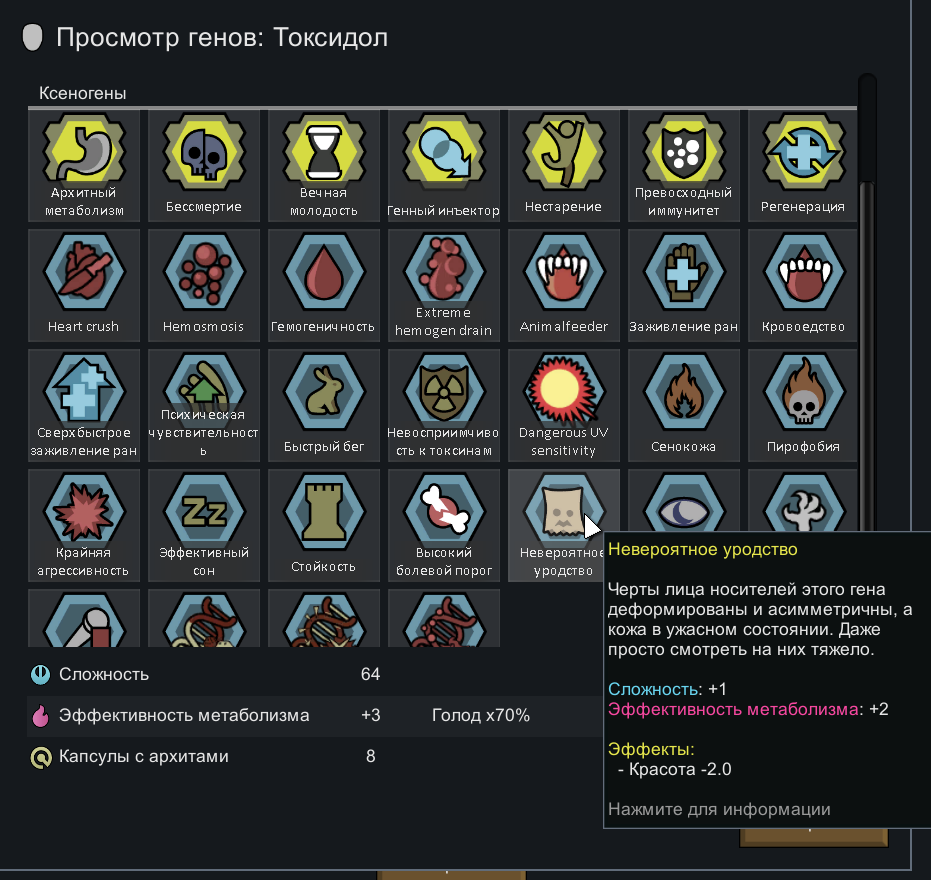The width and height of the screenshot is (931, 880).
Task: Open the Эффективный сон gene info
Action: click(204, 526)
